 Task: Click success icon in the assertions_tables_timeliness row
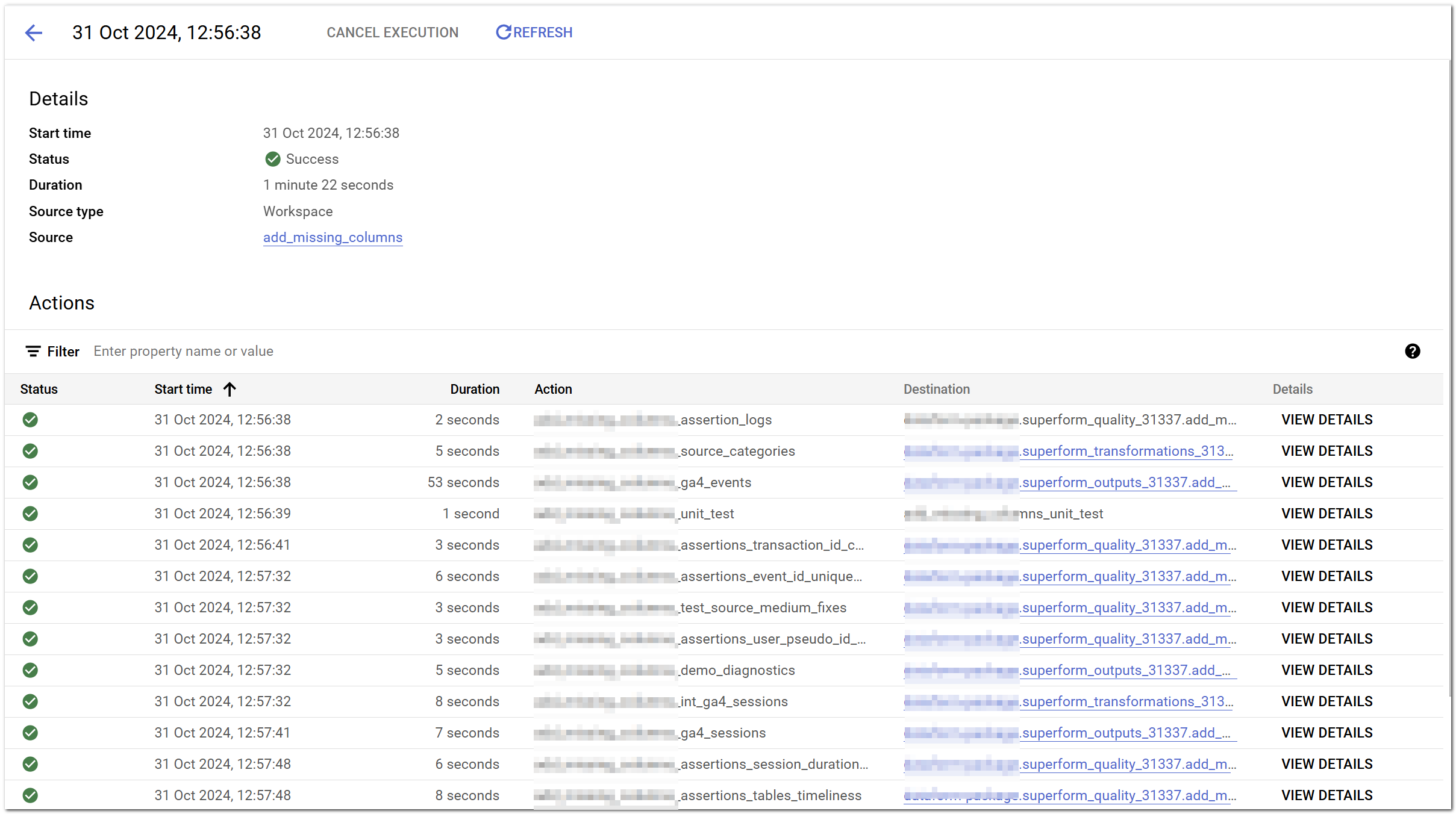[x=30, y=795]
